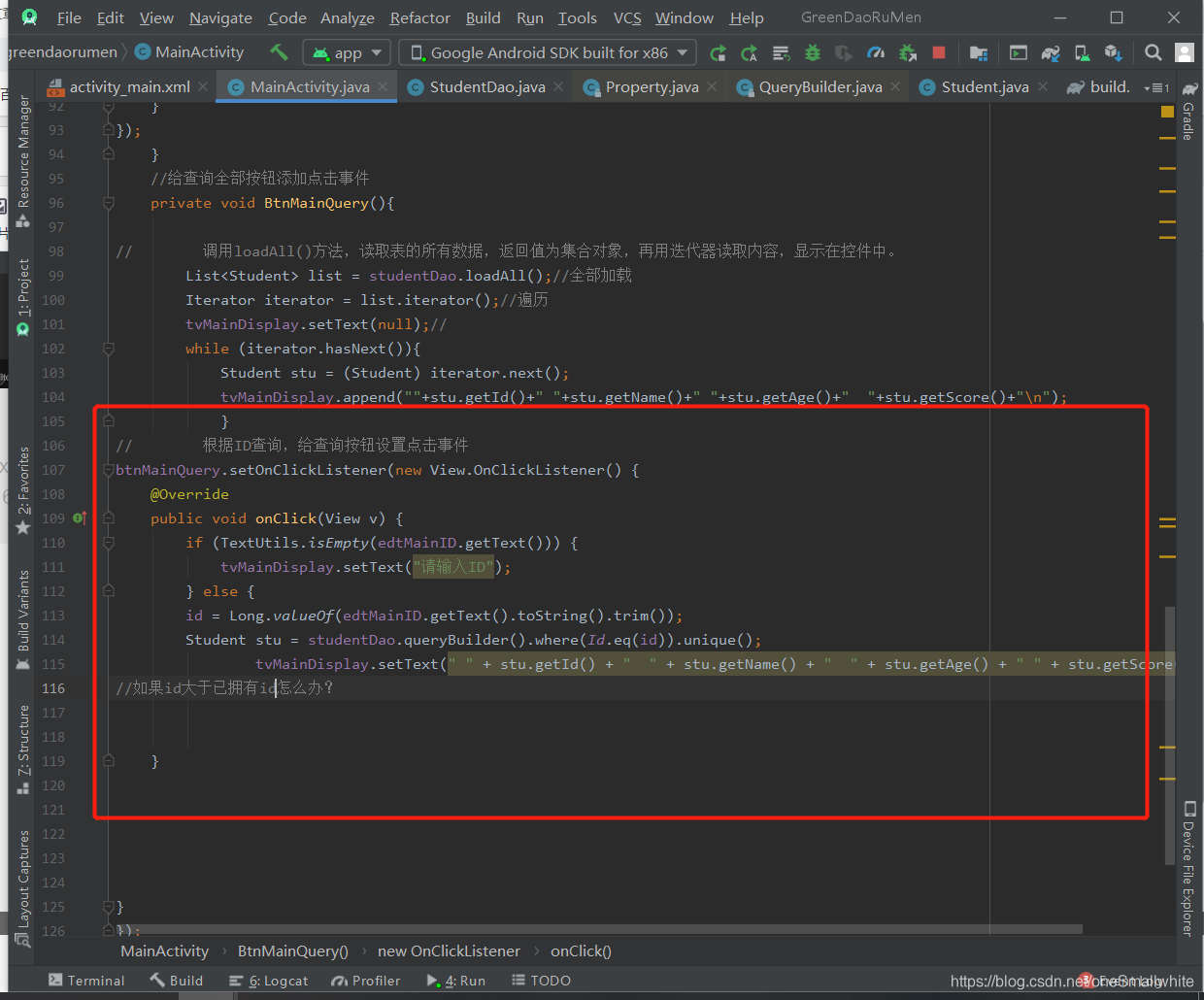Viewport: 1204px width, 1000px height.
Task: Click the greendaorumen navigation bar item
Action: tap(62, 52)
